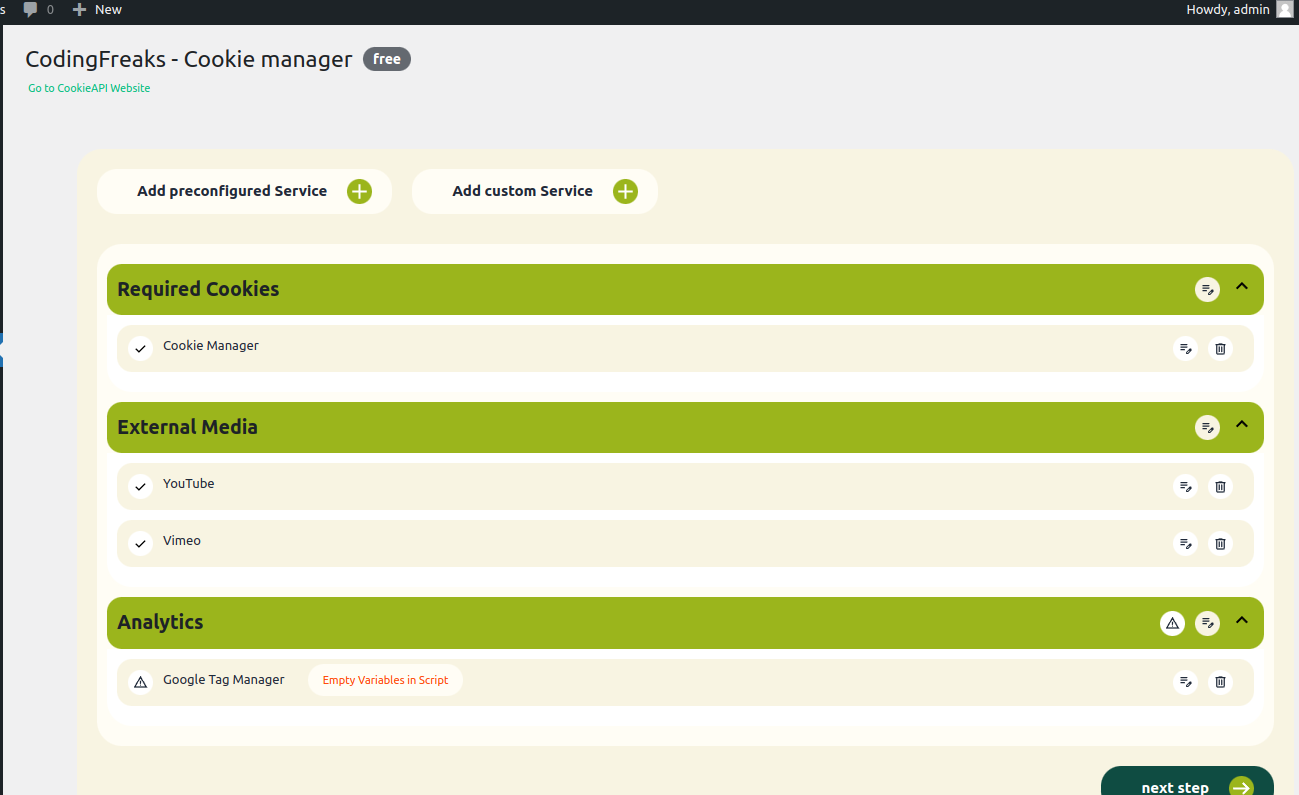The height and width of the screenshot is (795, 1299).
Task: Click the External Media heading text
Action: click(x=187, y=427)
